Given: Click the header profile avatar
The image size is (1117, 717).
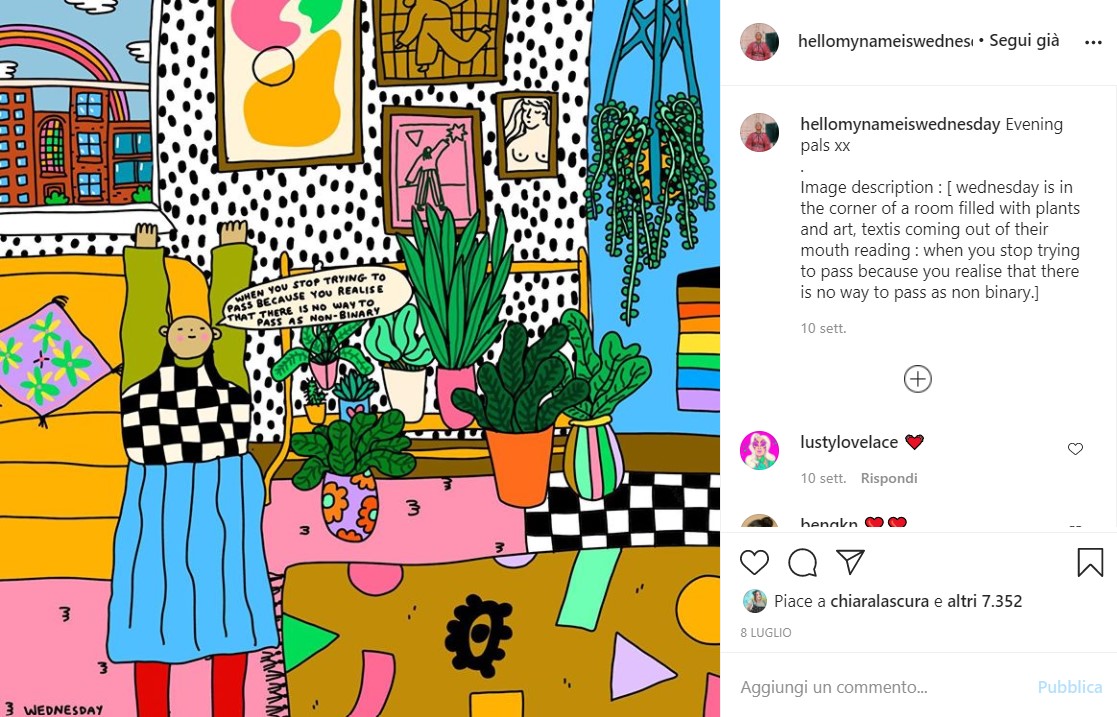Looking at the screenshot, I should coord(759,41).
